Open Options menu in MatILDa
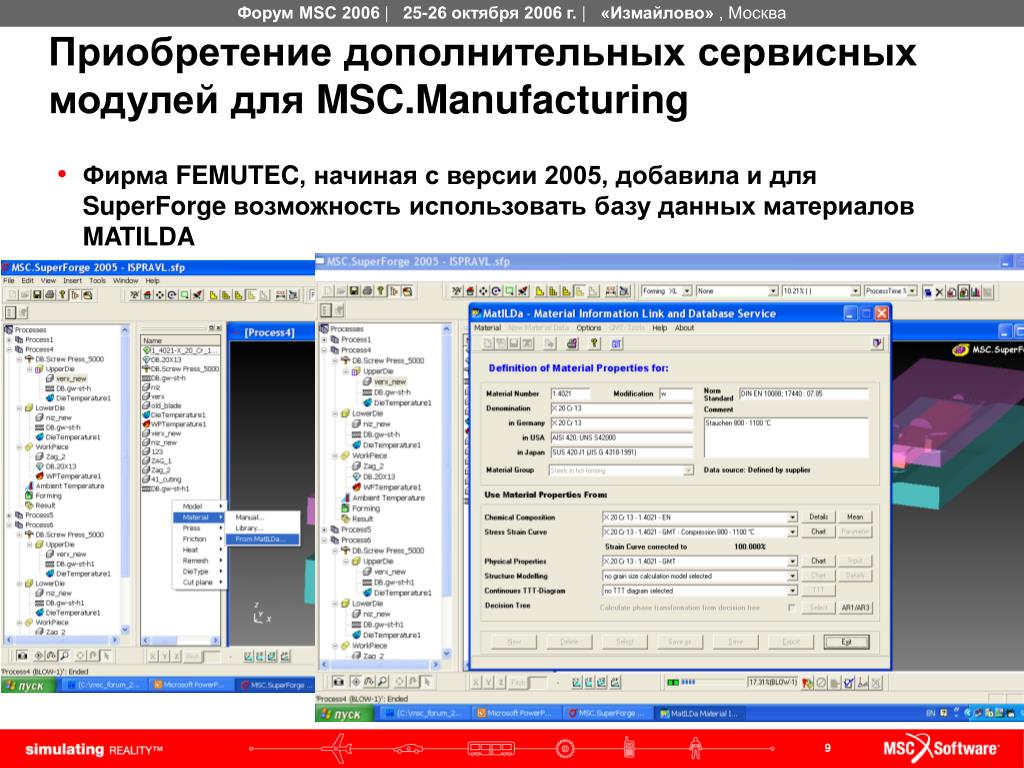This screenshot has width=1024, height=768. (588, 328)
